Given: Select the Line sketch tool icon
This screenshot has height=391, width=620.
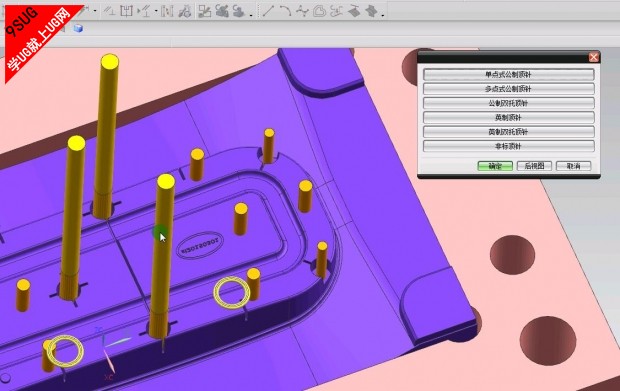Looking at the screenshot, I should (x=268, y=11).
